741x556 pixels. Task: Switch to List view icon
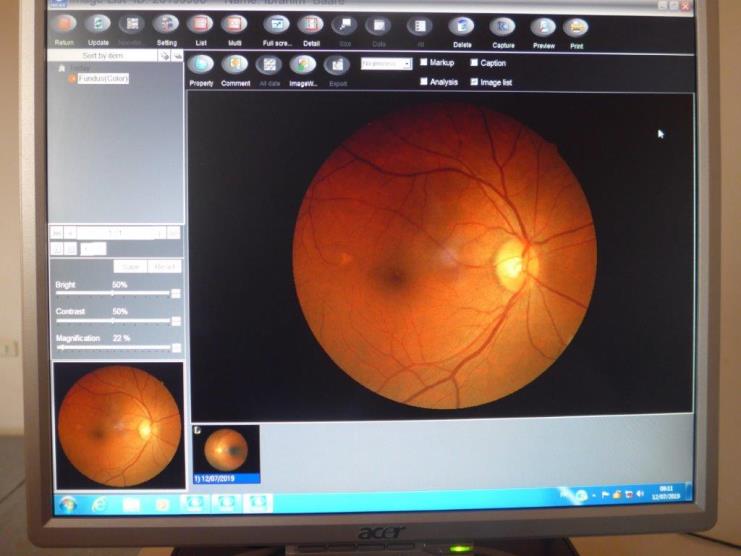point(200,24)
